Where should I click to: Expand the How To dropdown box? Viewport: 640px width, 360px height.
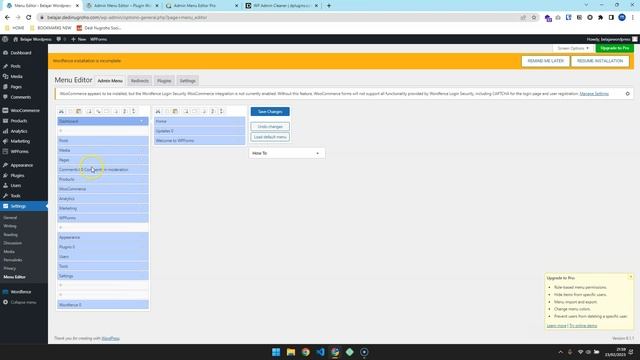click(x=287, y=153)
